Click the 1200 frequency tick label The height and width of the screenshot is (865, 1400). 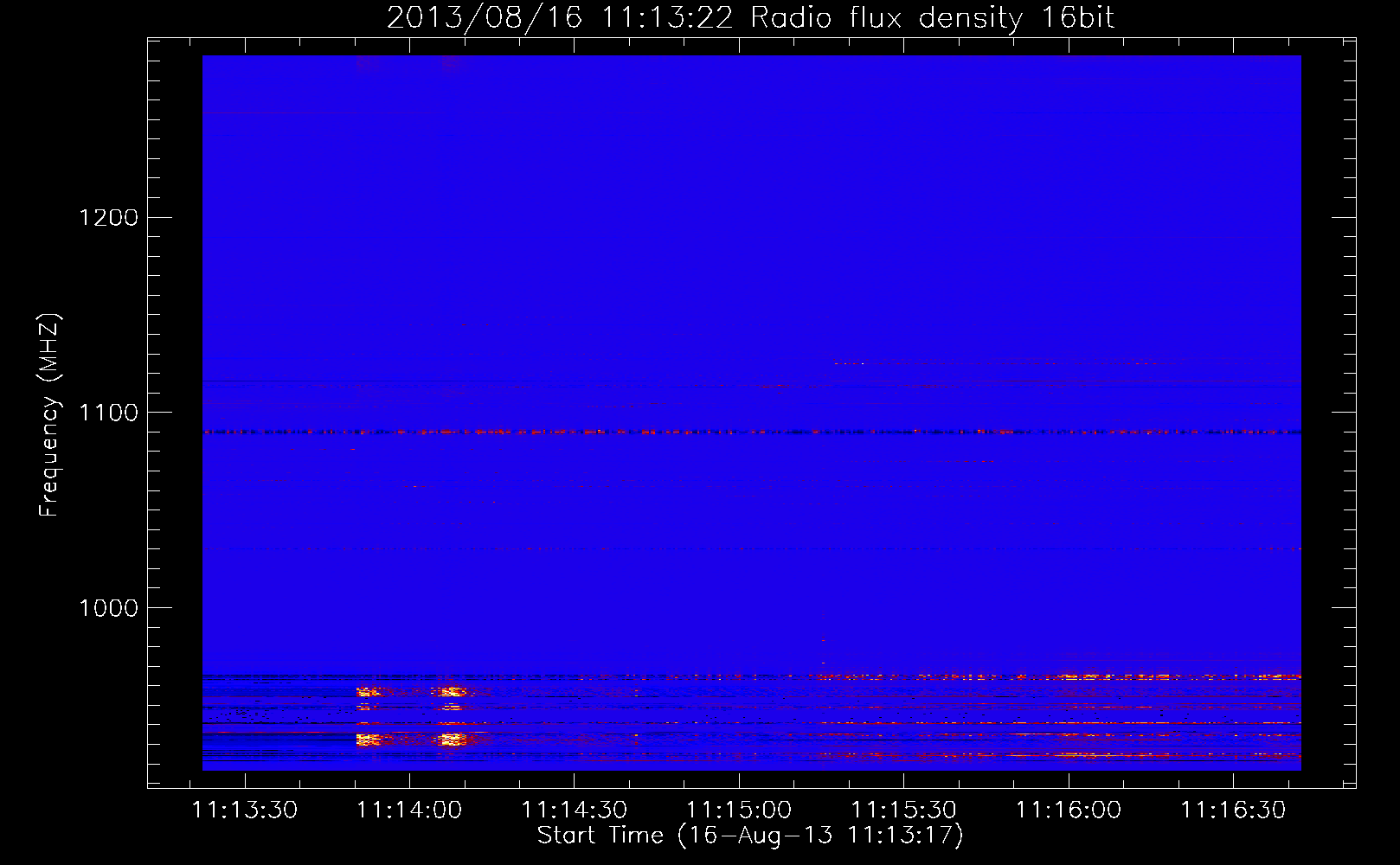[109, 217]
